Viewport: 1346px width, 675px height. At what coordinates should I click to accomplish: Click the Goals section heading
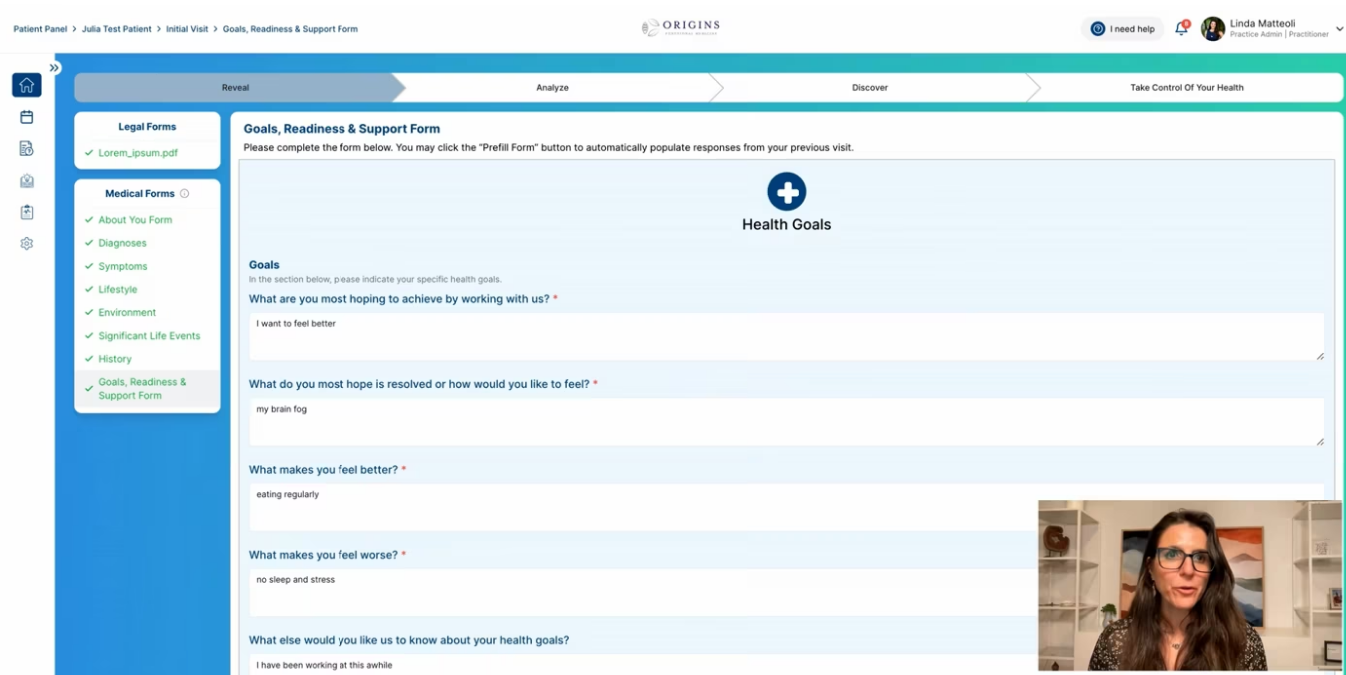tap(264, 265)
